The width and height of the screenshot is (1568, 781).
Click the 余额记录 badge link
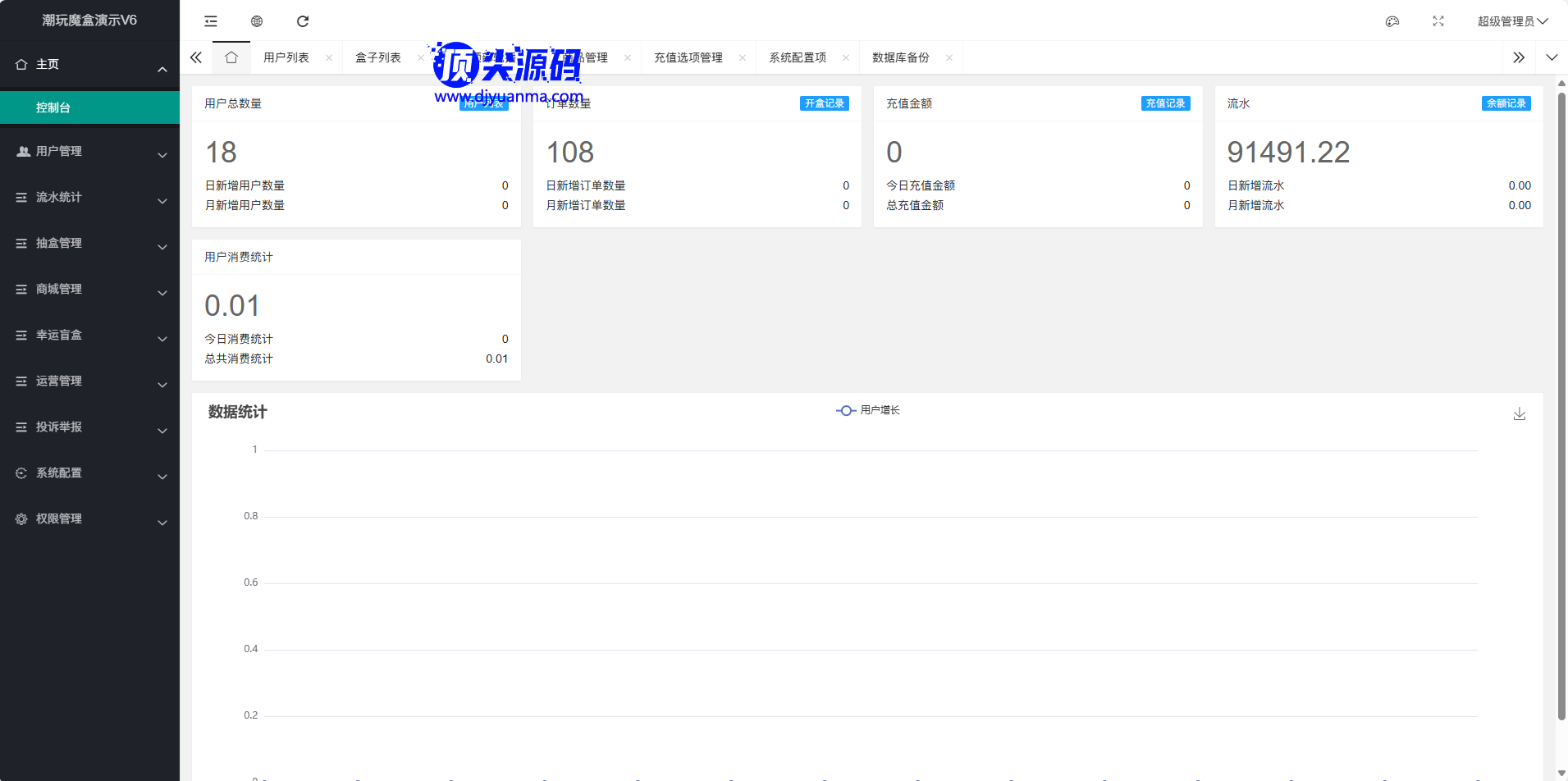coord(1506,103)
